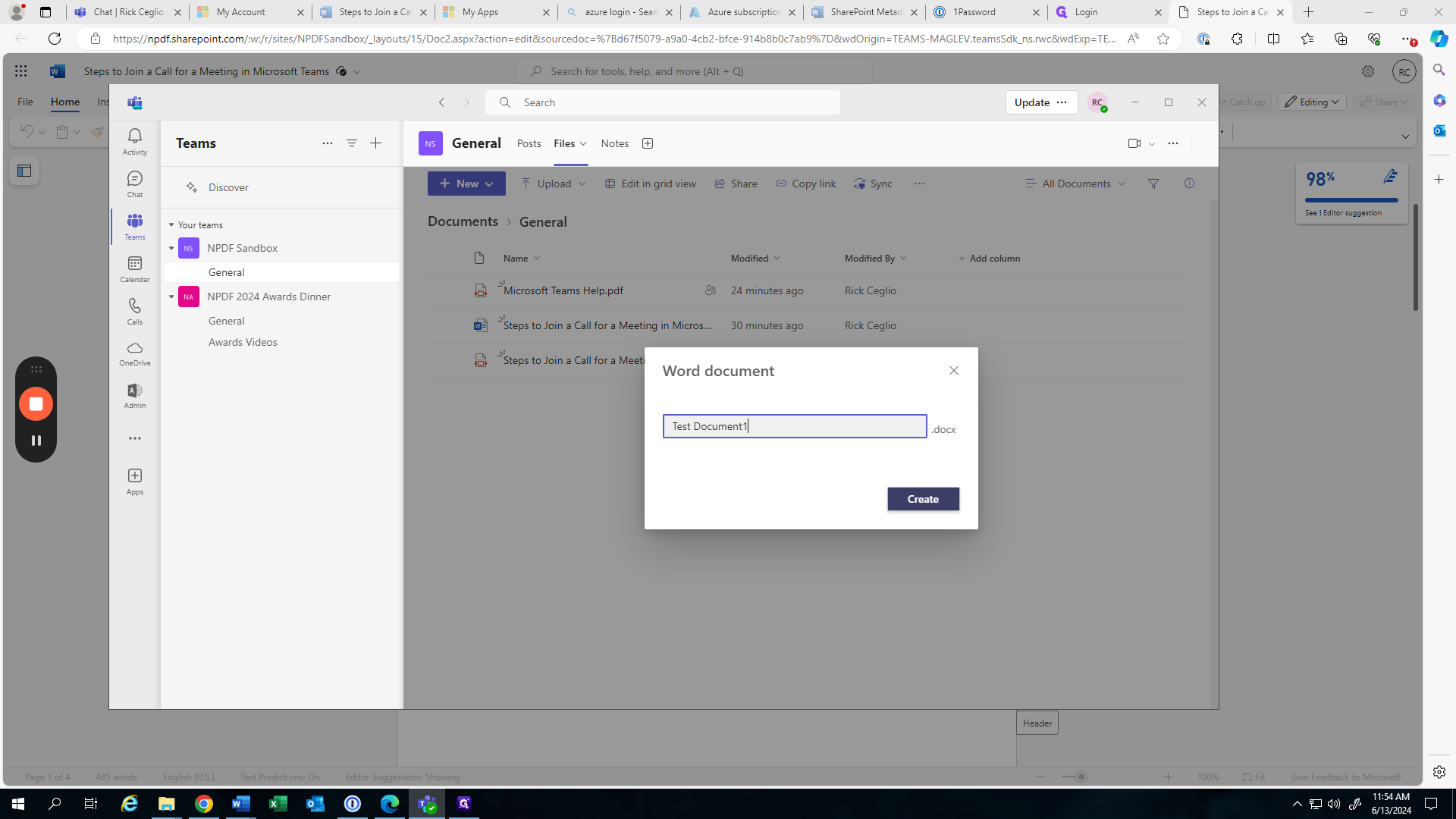Collapse the Your teams section

click(171, 225)
